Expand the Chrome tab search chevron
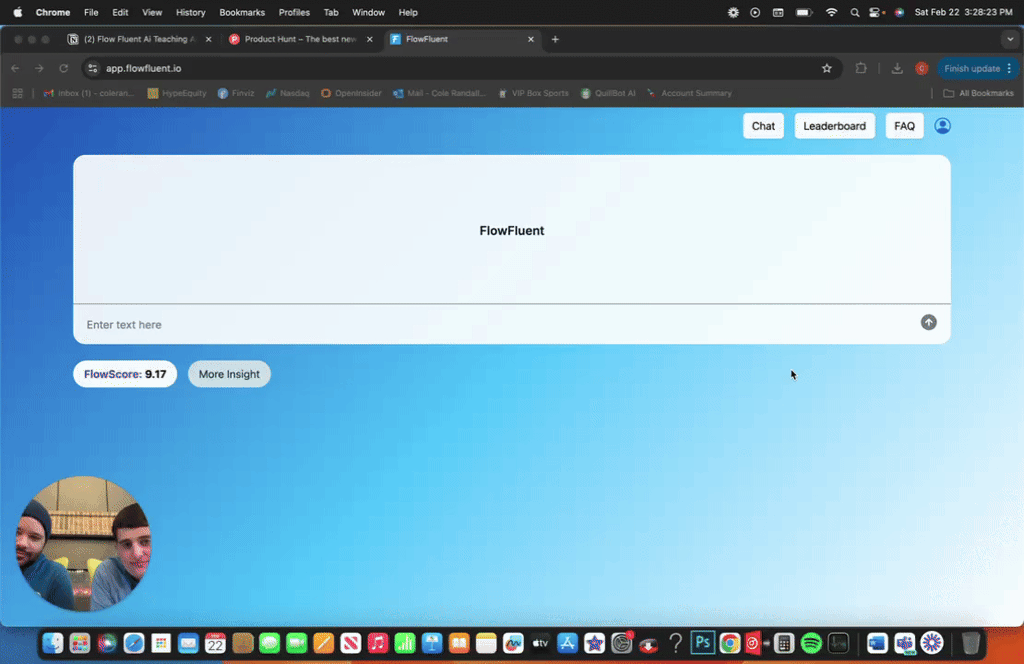The height and width of the screenshot is (664, 1024). pyautogui.click(x=1010, y=39)
